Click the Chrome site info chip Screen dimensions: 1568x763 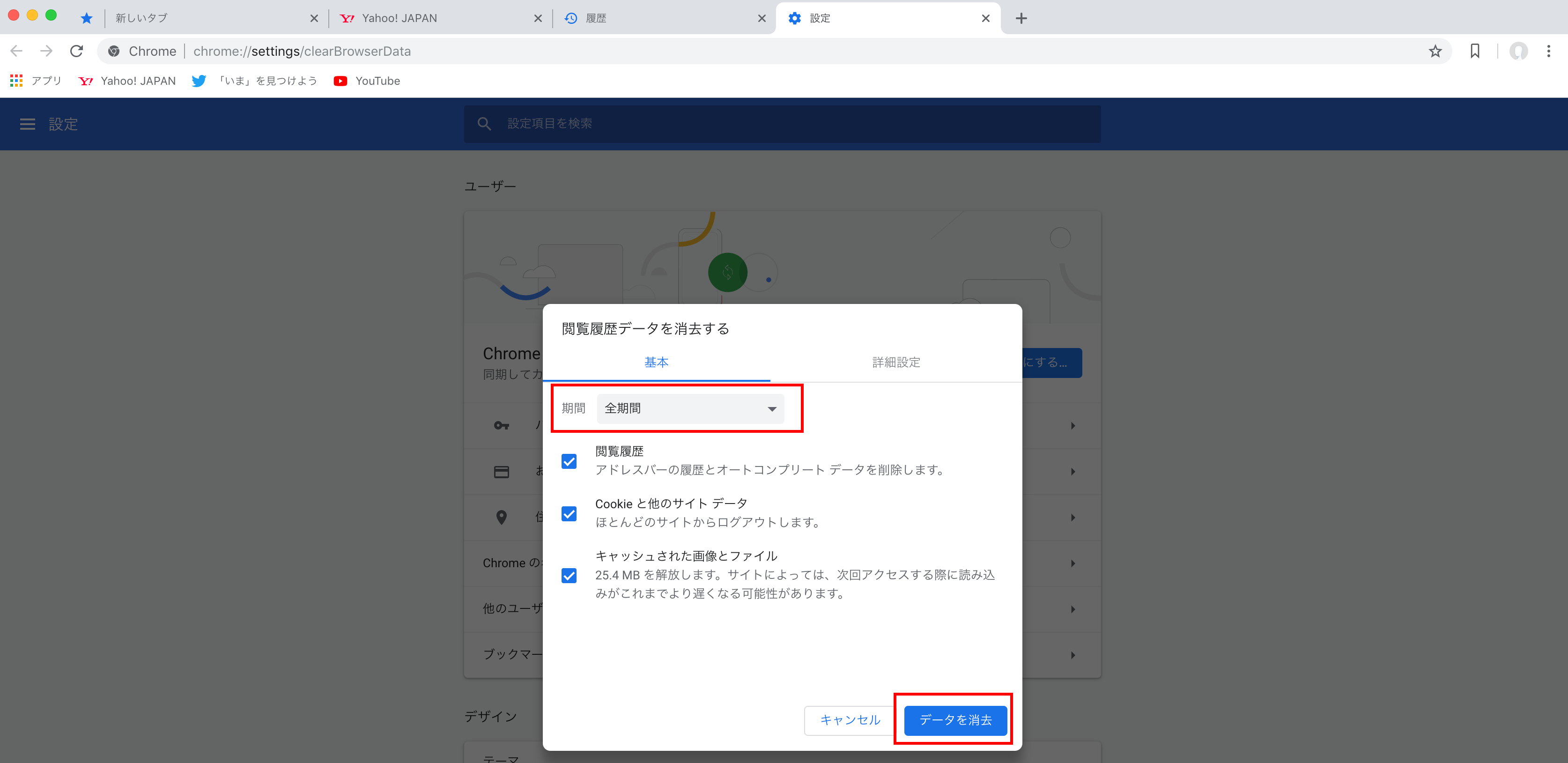pyautogui.click(x=142, y=51)
